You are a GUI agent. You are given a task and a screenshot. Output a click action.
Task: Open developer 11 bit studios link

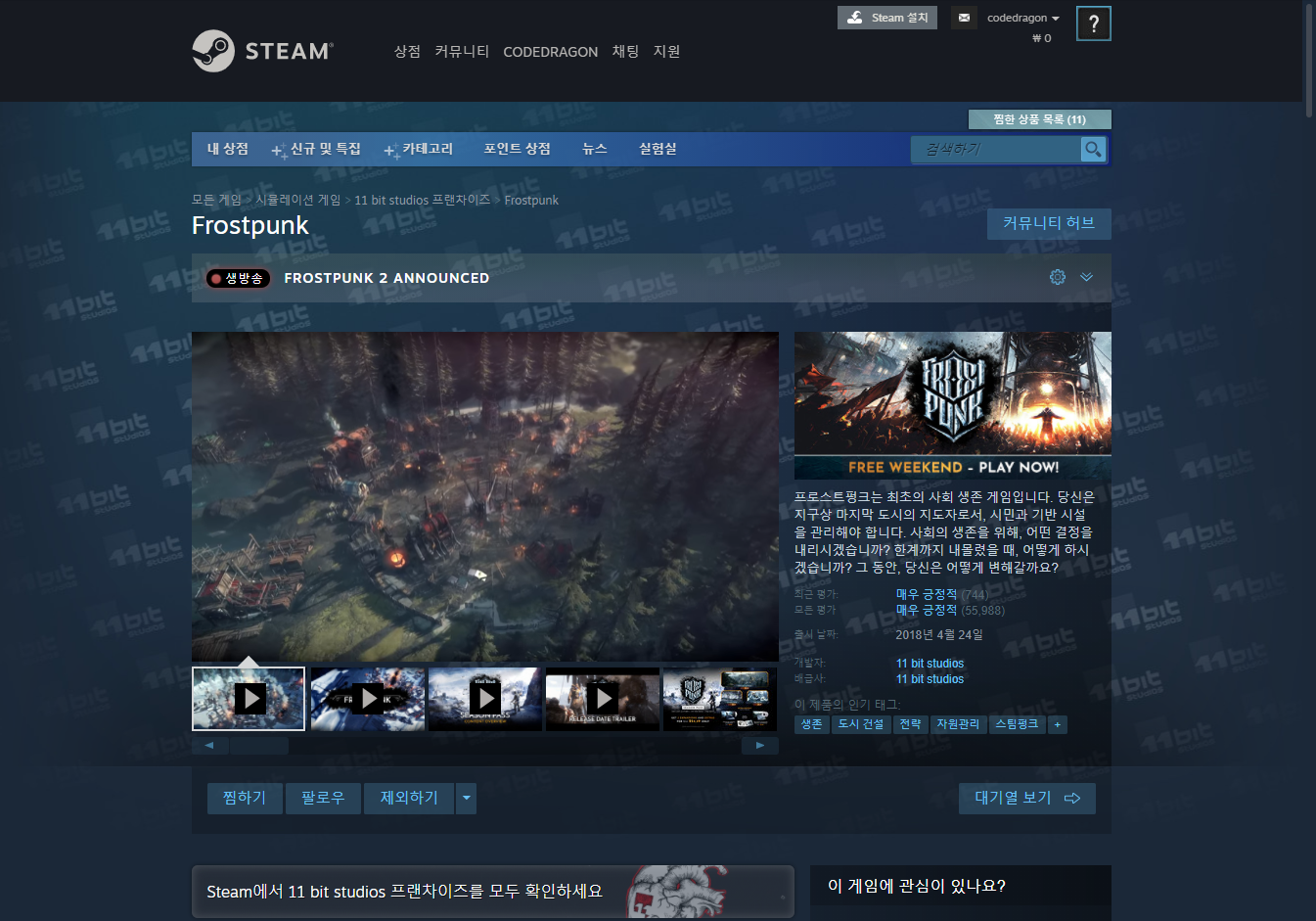pos(930,664)
